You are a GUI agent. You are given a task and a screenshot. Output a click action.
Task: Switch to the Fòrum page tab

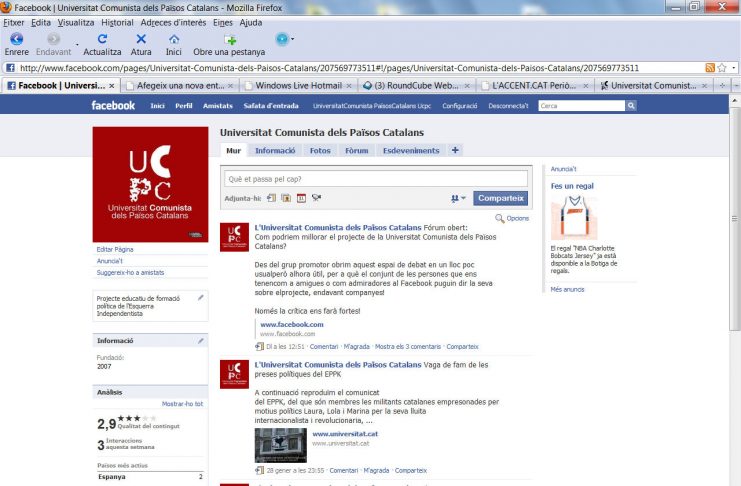point(356,150)
